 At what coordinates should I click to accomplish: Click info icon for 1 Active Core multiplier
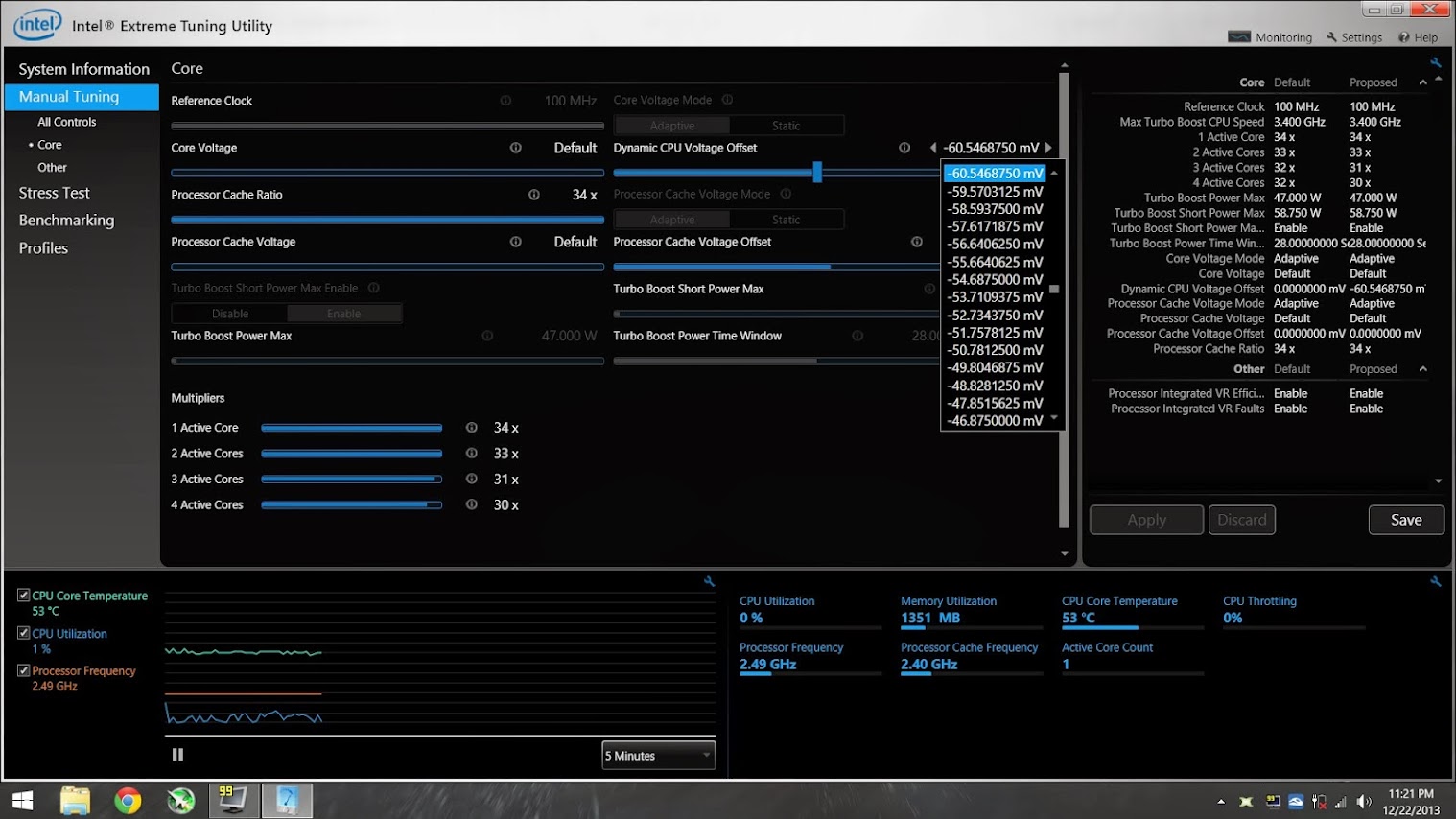(472, 428)
